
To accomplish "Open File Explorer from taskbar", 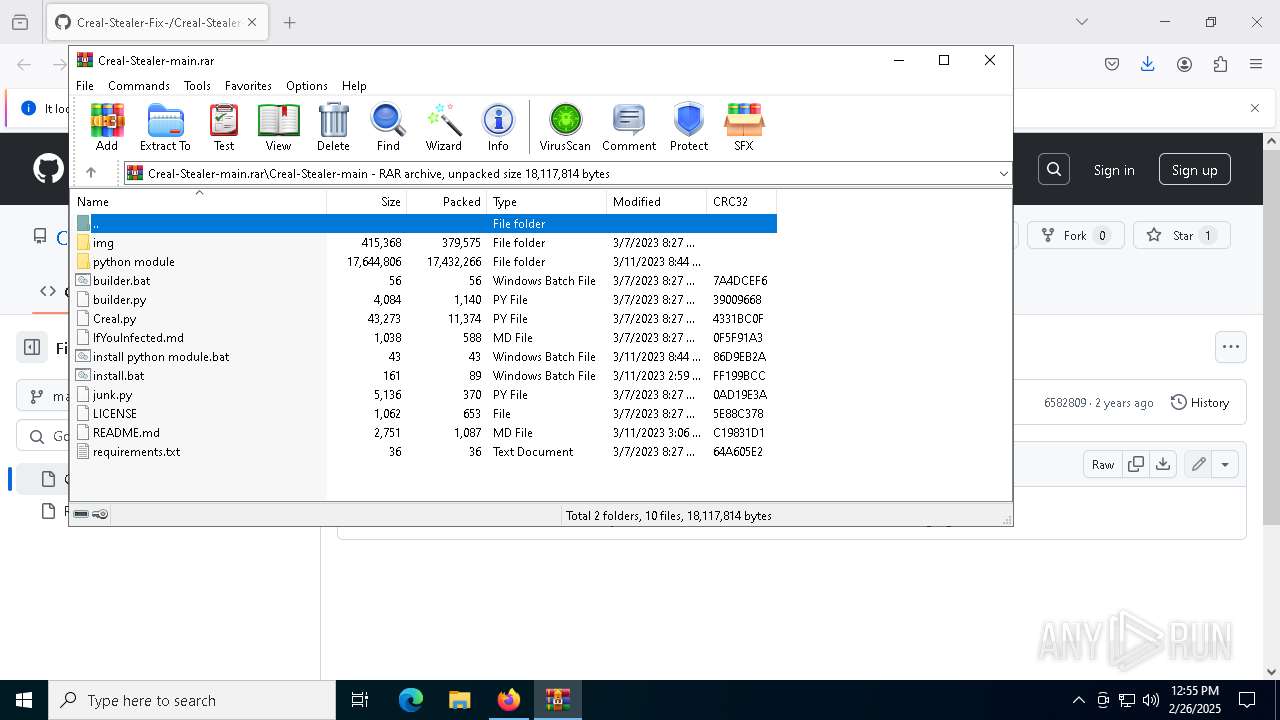I will pyautogui.click(x=459, y=700).
